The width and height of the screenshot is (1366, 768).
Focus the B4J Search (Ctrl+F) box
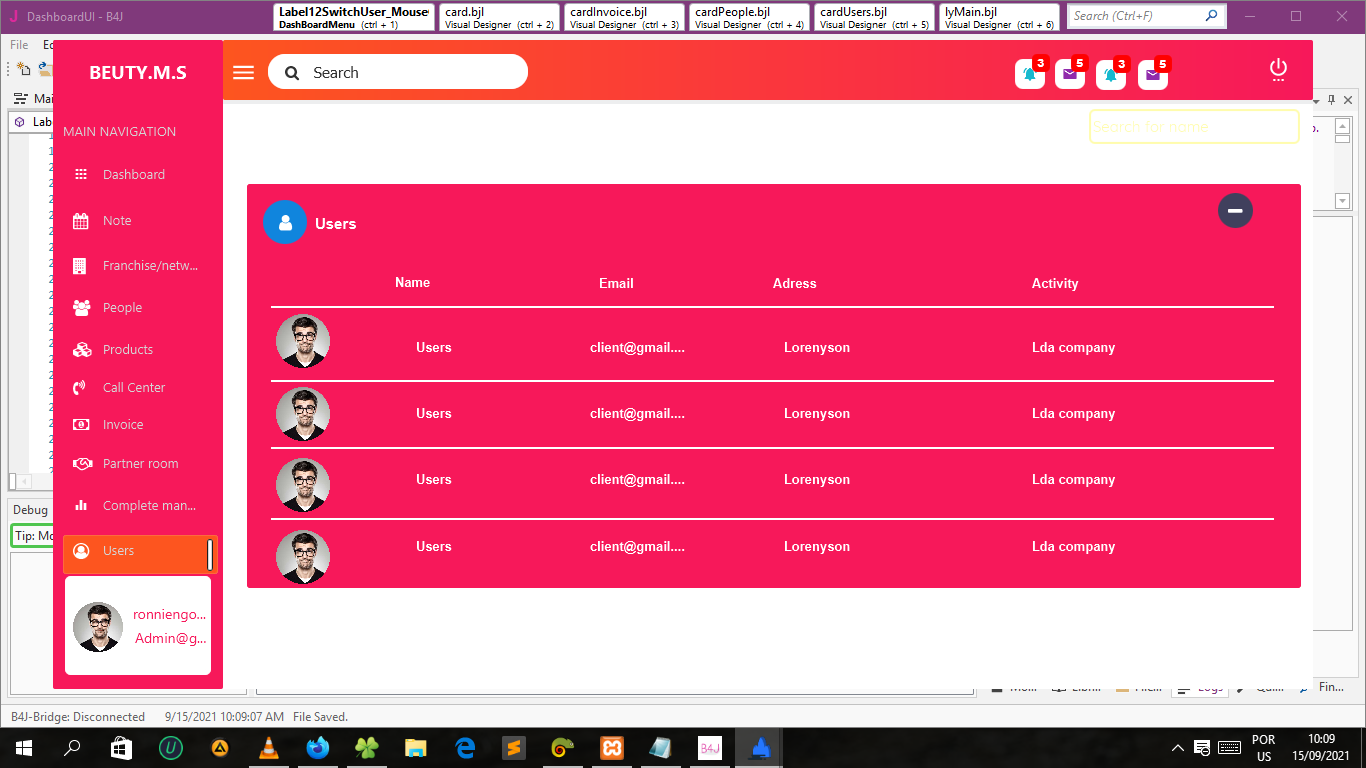tap(1146, 16)
